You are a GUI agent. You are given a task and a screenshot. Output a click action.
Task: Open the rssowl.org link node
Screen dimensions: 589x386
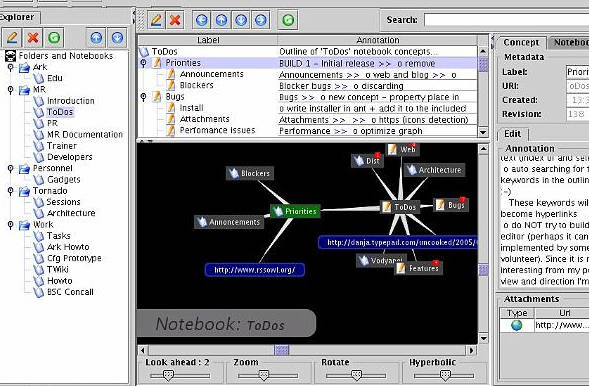pyautogui.click(x=255, y=270)
